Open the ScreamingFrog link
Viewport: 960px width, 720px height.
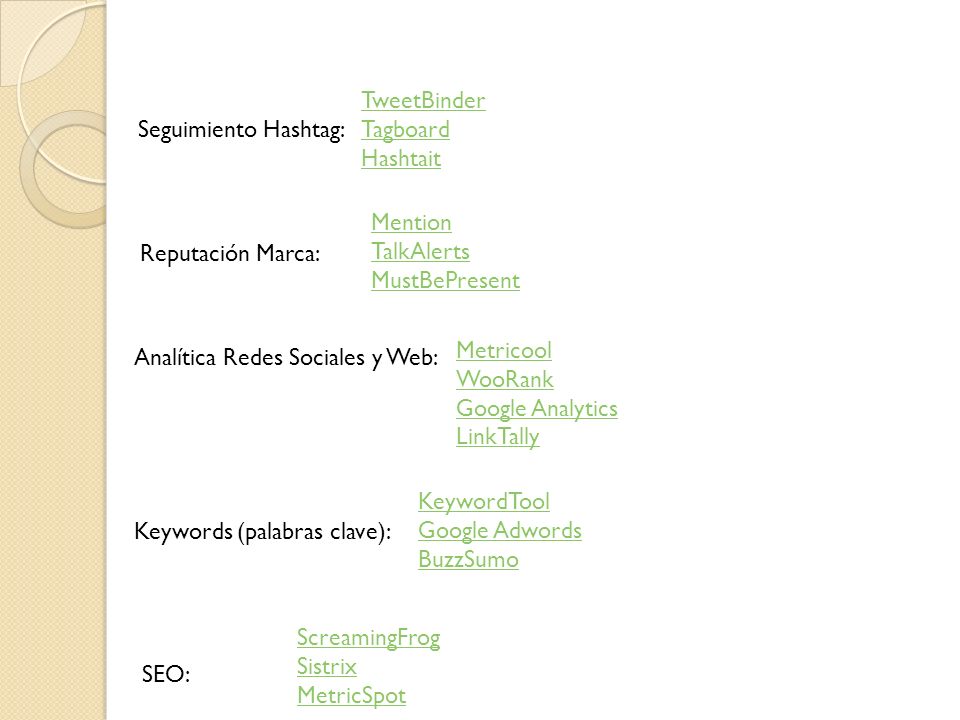[x=368, y=638]
